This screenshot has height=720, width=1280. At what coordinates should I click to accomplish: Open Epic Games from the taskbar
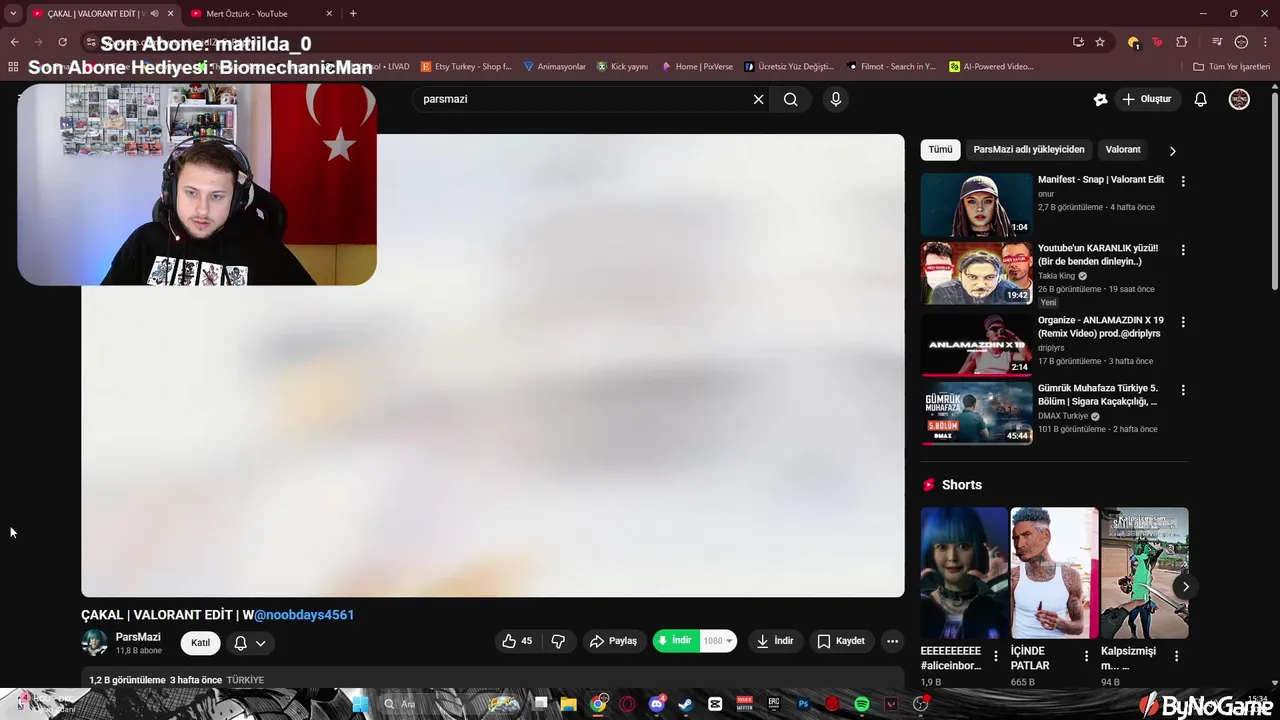(774, 704)
